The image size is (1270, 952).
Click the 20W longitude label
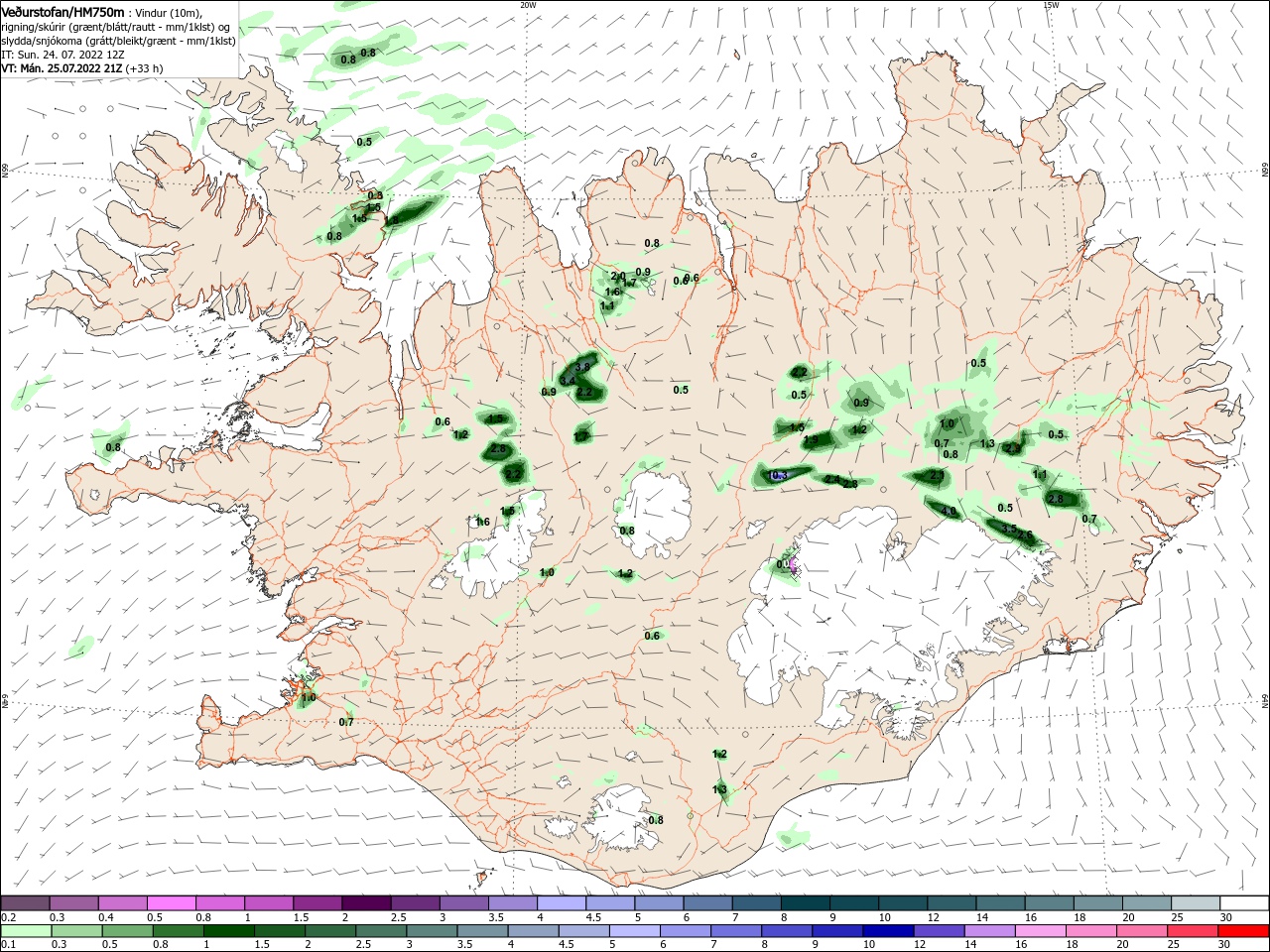pos(528,4)
